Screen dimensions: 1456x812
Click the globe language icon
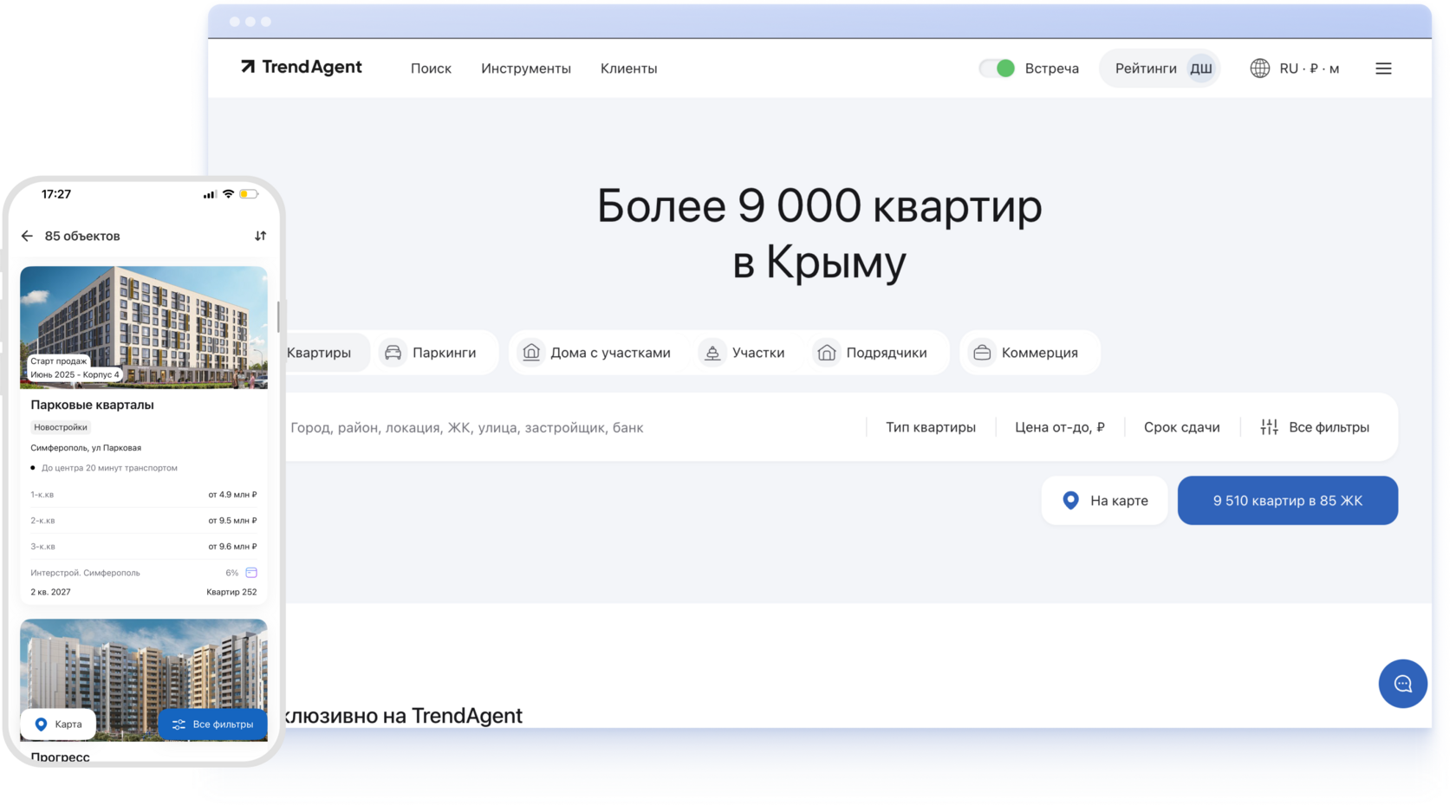point(1260,68)
